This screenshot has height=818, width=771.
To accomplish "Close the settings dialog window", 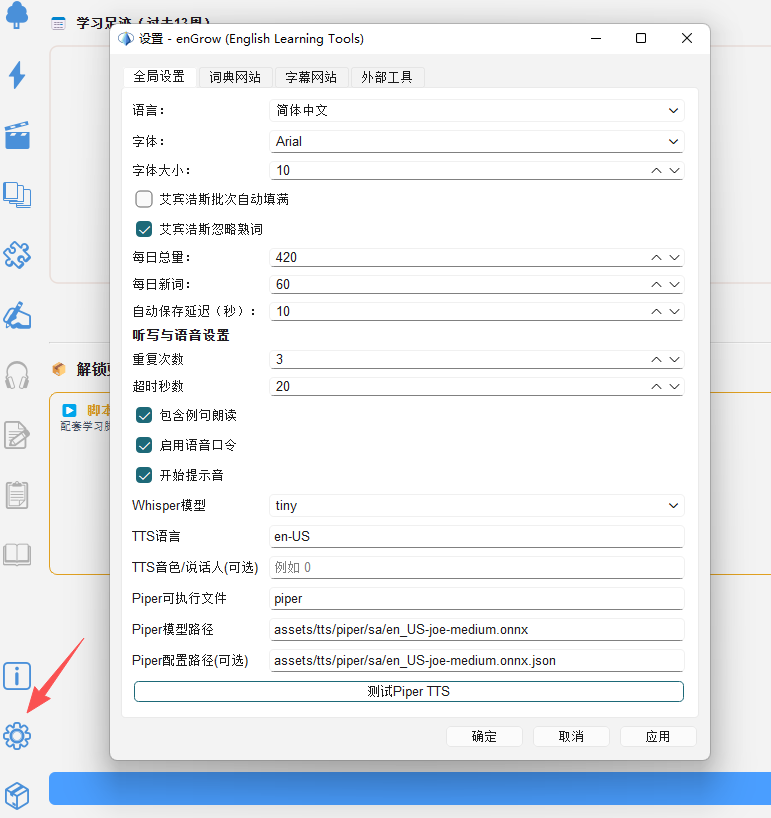I will (x=687, y=38).
